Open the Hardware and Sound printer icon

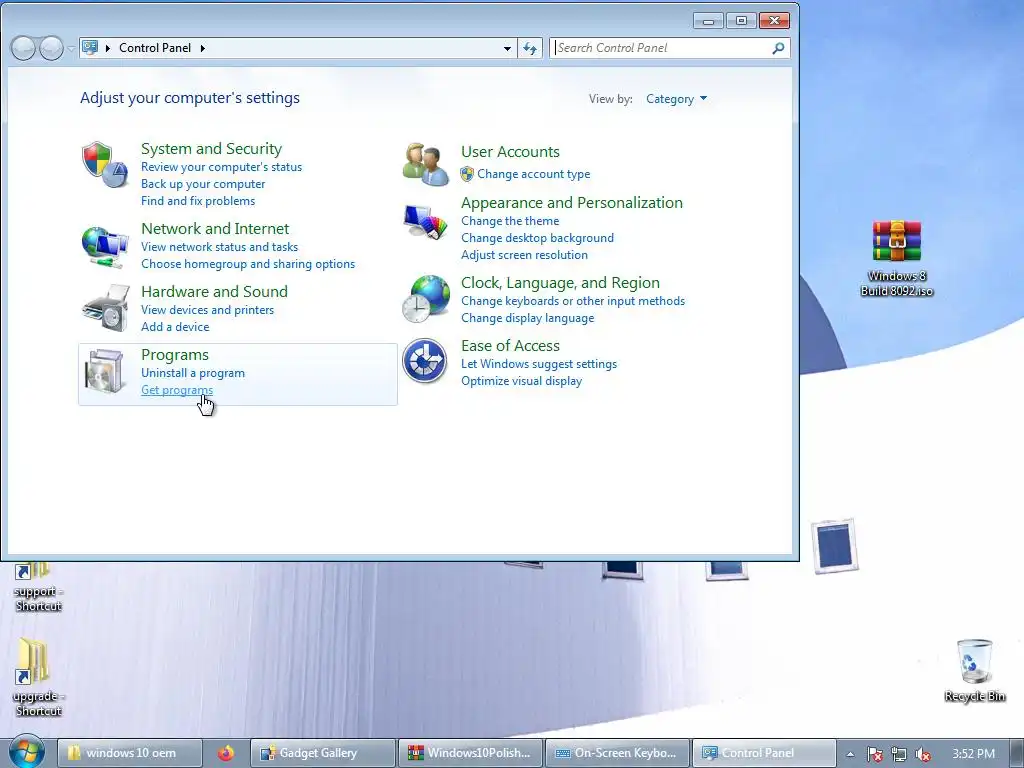click(x=105, y=308)
